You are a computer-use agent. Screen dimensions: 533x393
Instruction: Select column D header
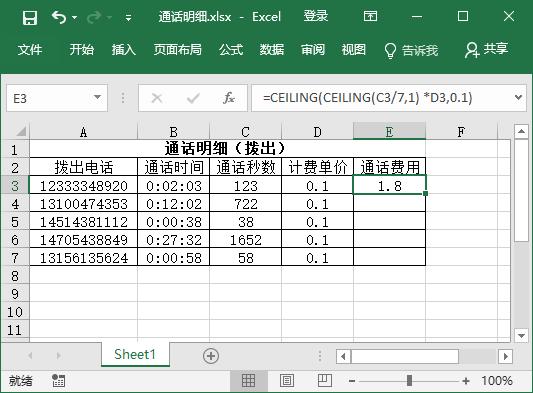[317, 132]
